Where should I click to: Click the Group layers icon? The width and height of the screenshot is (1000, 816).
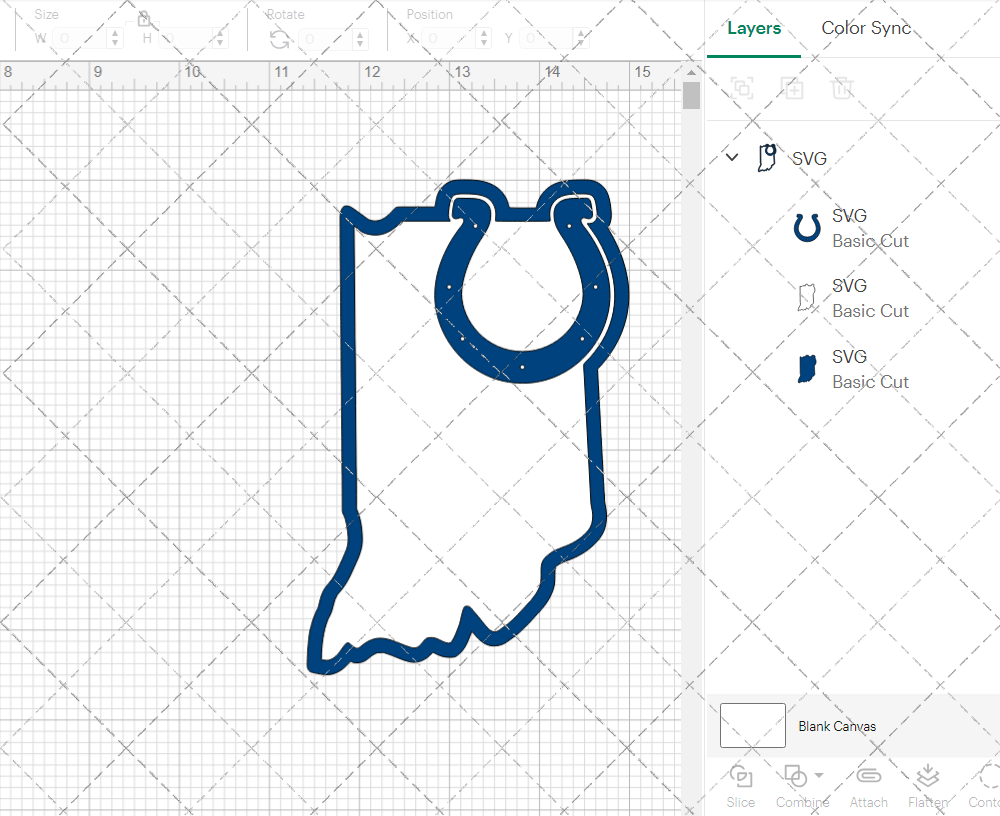tap(742, 87)
